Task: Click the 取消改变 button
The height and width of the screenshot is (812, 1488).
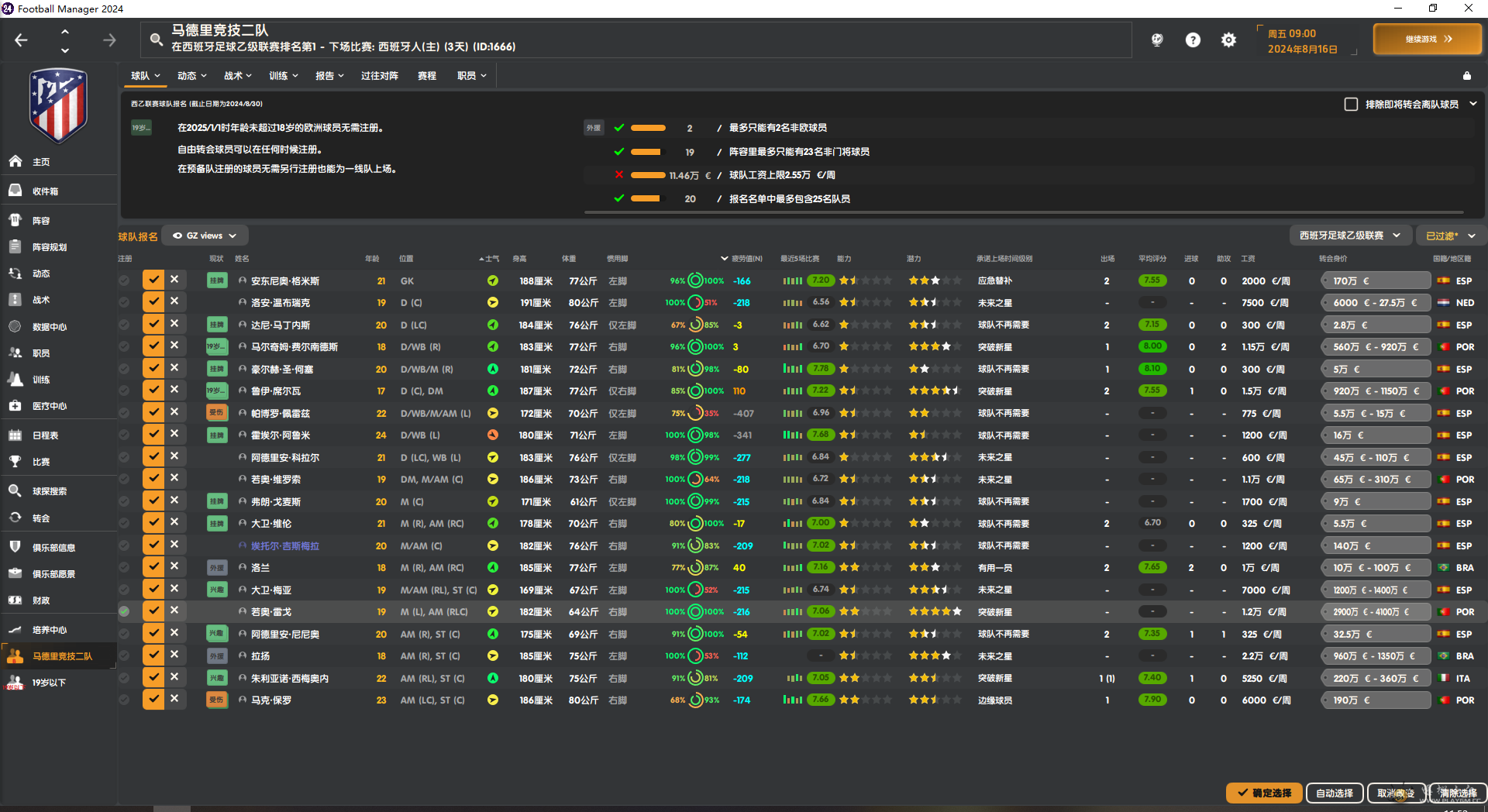Action: click(x=1396, y=793)
